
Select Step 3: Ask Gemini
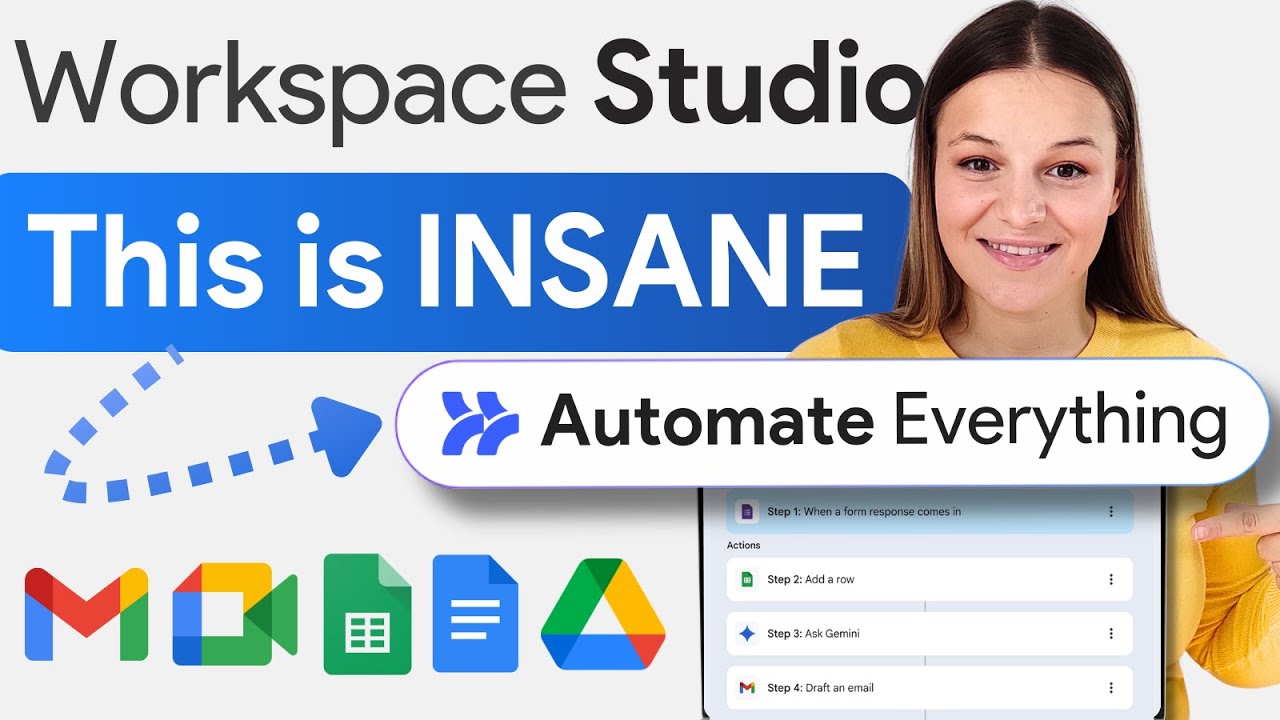click(x=930, y=633)
